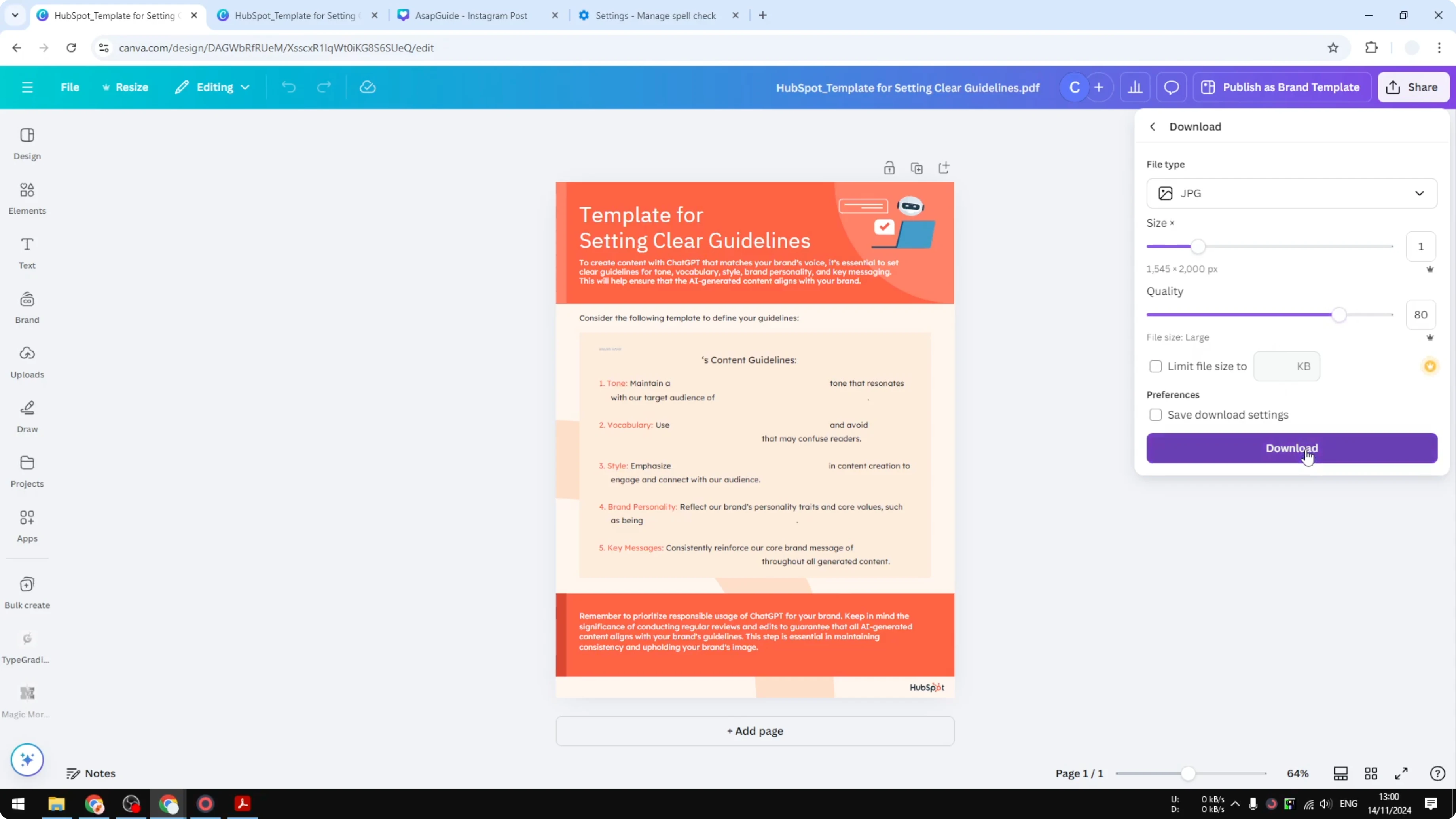Open the Elements panel in the sidebar

tap(27, 197)
